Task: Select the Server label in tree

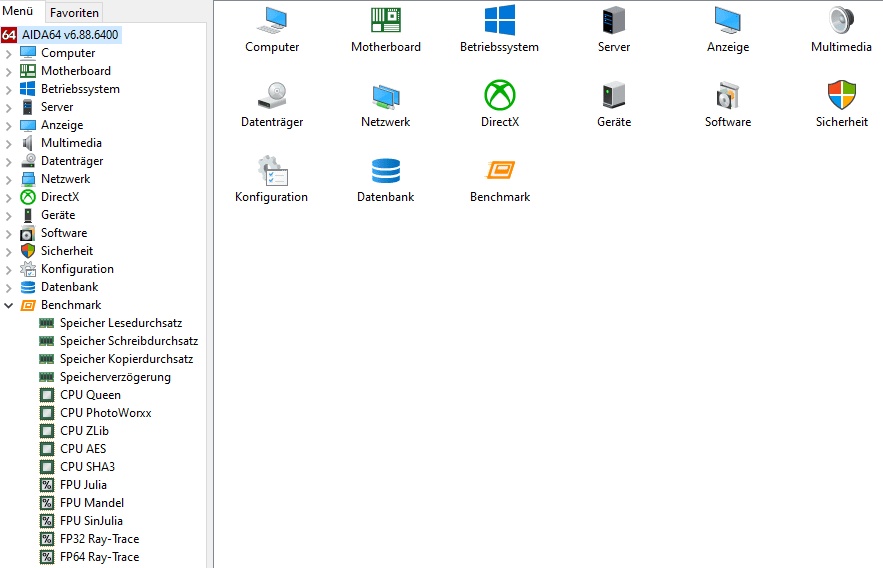Action: click(x=57, y=107)
